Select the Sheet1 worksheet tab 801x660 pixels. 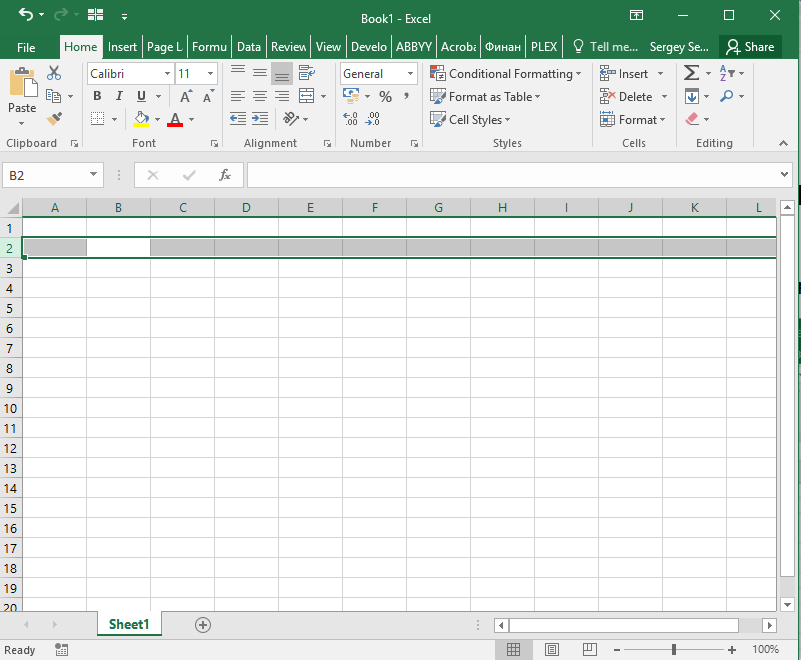coord(129,624)
